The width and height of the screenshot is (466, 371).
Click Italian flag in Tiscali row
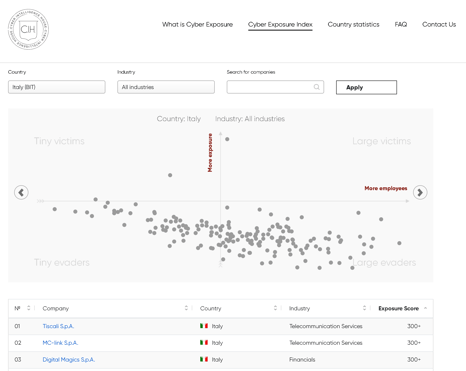(204, 326)
